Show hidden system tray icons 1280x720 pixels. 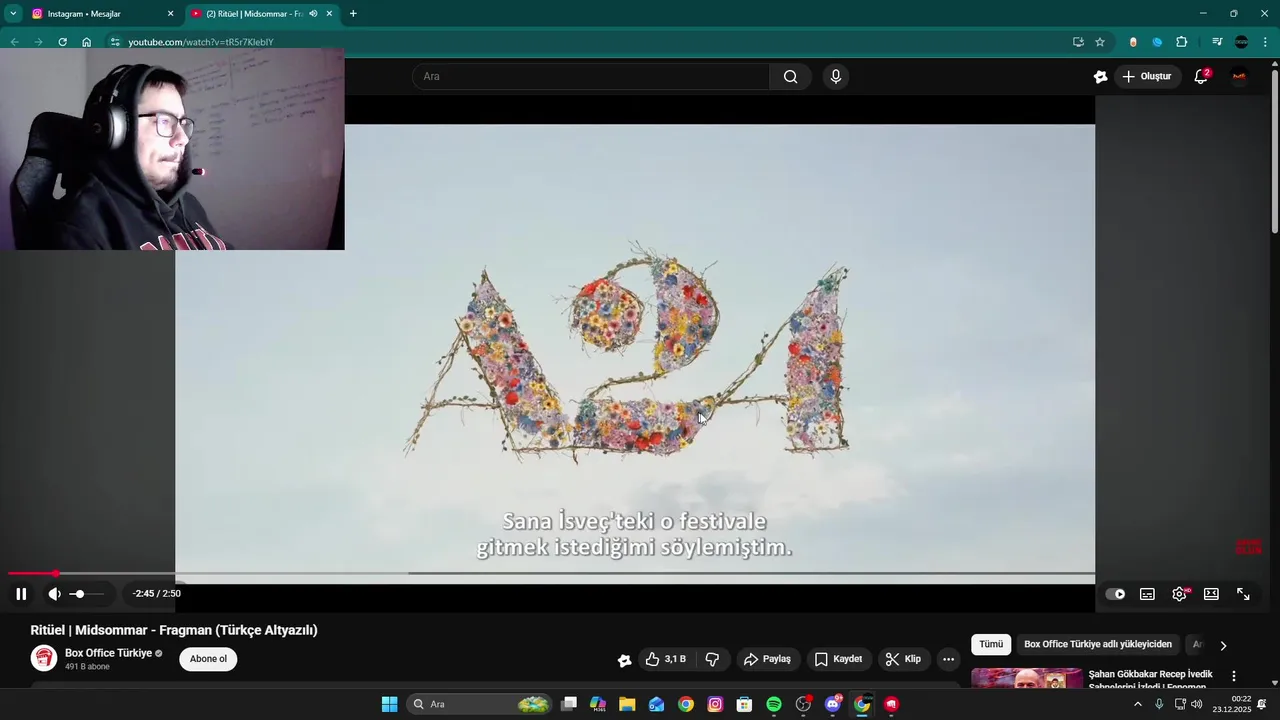(x=1137, y=704)
